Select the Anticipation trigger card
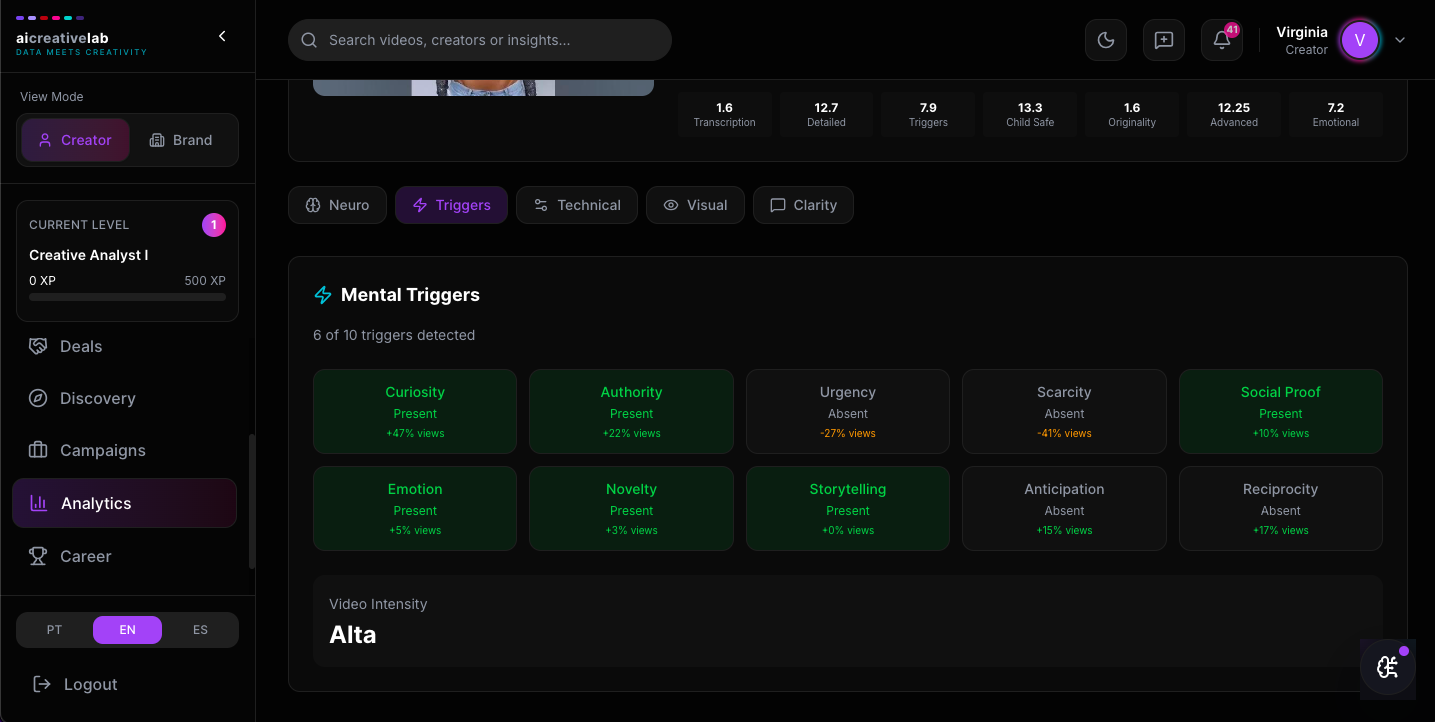Image resolution: width=1435 pixels, height=722 pixels. point(1064,508)
